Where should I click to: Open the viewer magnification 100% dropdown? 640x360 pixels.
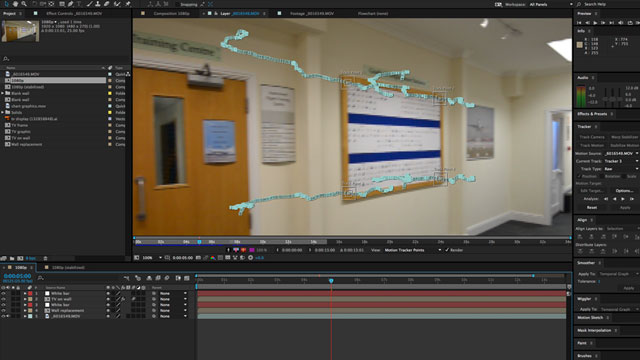[152, 258]
